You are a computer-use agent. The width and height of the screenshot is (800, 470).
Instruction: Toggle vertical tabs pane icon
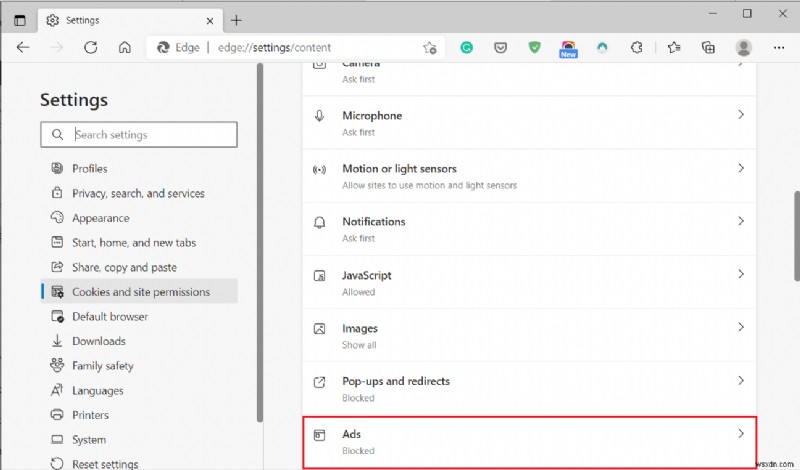pyautogui.click(x=20, y=20)
